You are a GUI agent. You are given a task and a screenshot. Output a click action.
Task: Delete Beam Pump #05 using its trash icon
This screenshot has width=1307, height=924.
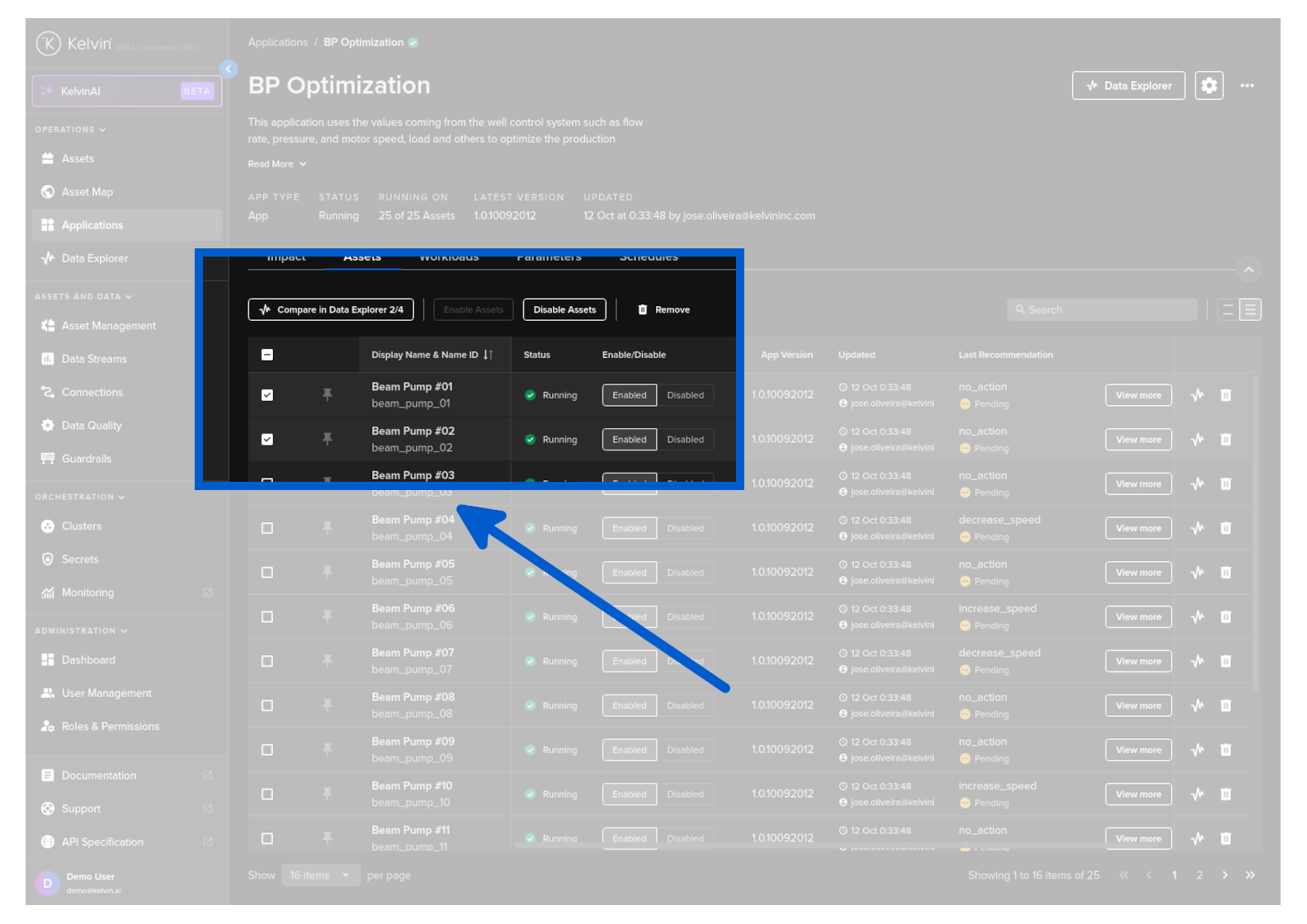click(x=1225, y=573)
